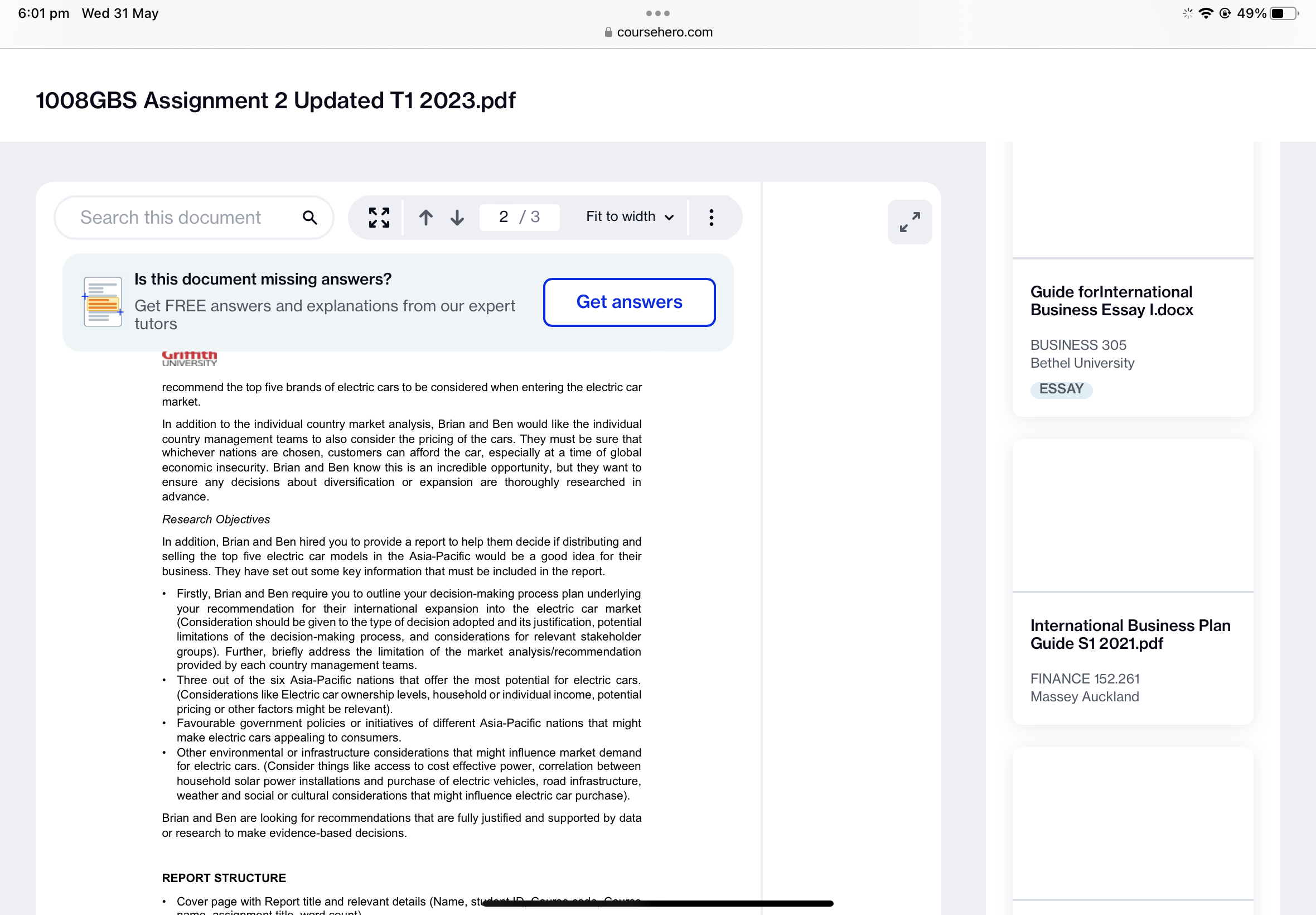Image resolution: width=1316 pixels, height=915 pixels.
Task: Expand the document viewer with the diagonal arrows
Action: point(909,222)
